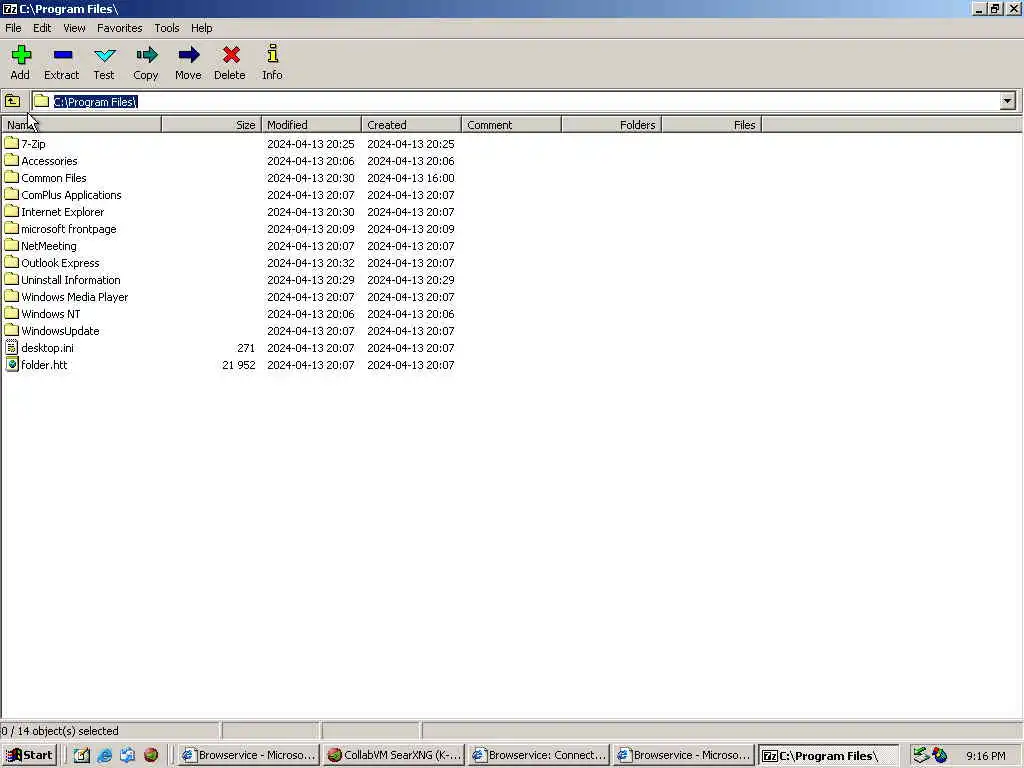
Task: Select the microsoft frontpage folder icon
Action: click(x=11, y=228)
